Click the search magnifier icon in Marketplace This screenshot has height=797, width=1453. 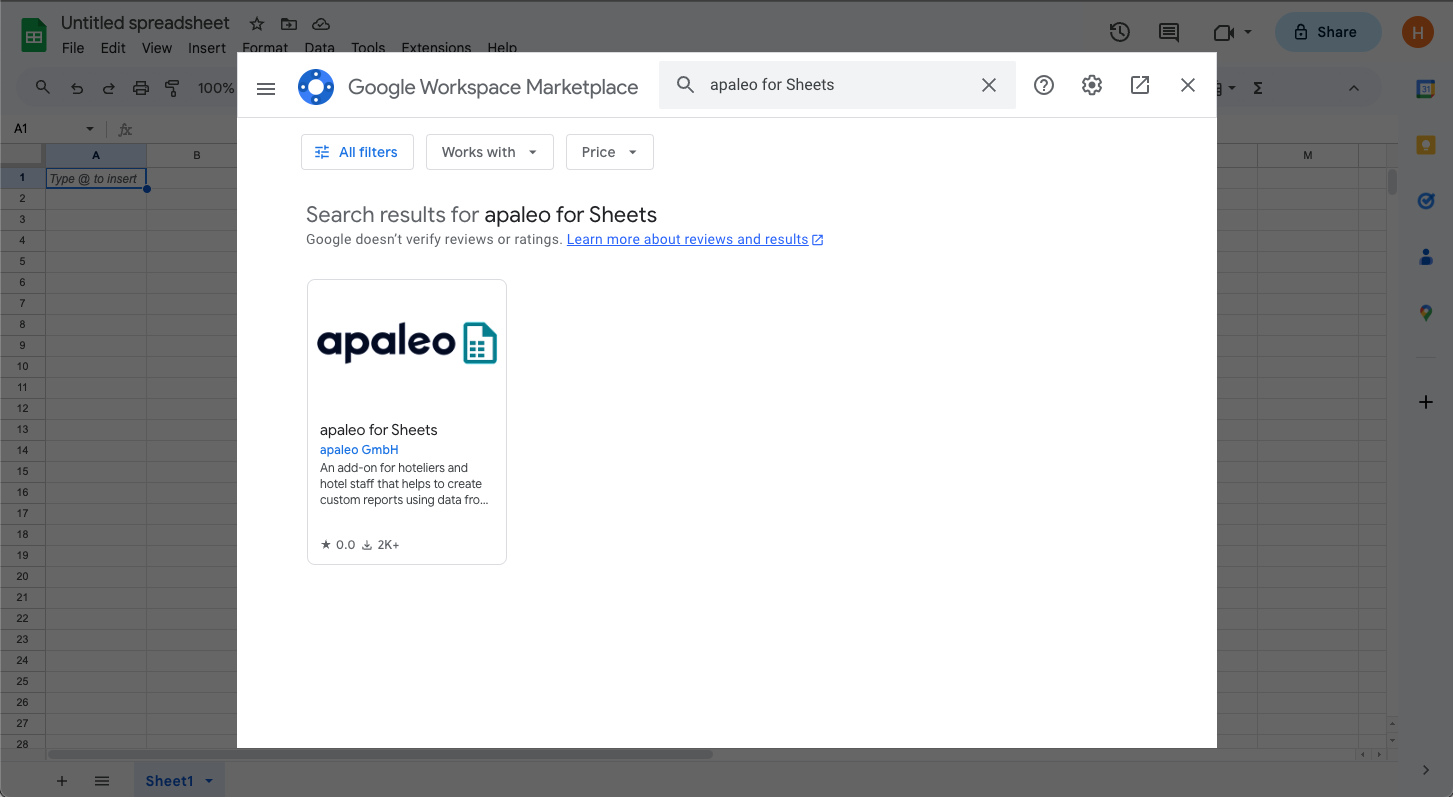pos(685,85)
